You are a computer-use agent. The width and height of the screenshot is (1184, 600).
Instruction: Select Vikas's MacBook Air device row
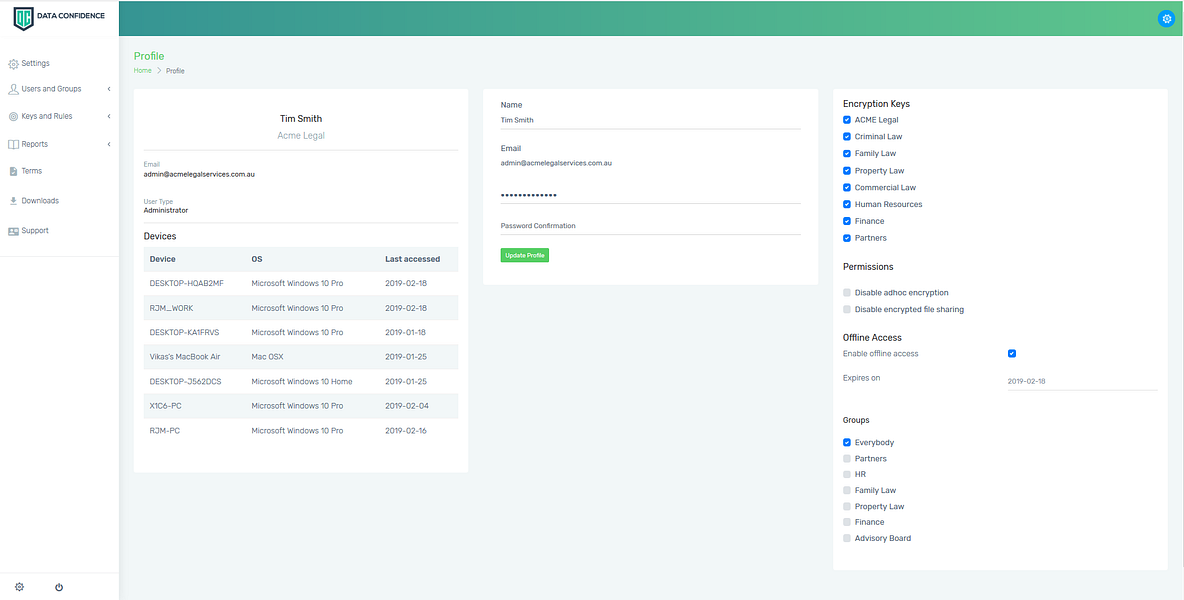click(x=301, y=357)
